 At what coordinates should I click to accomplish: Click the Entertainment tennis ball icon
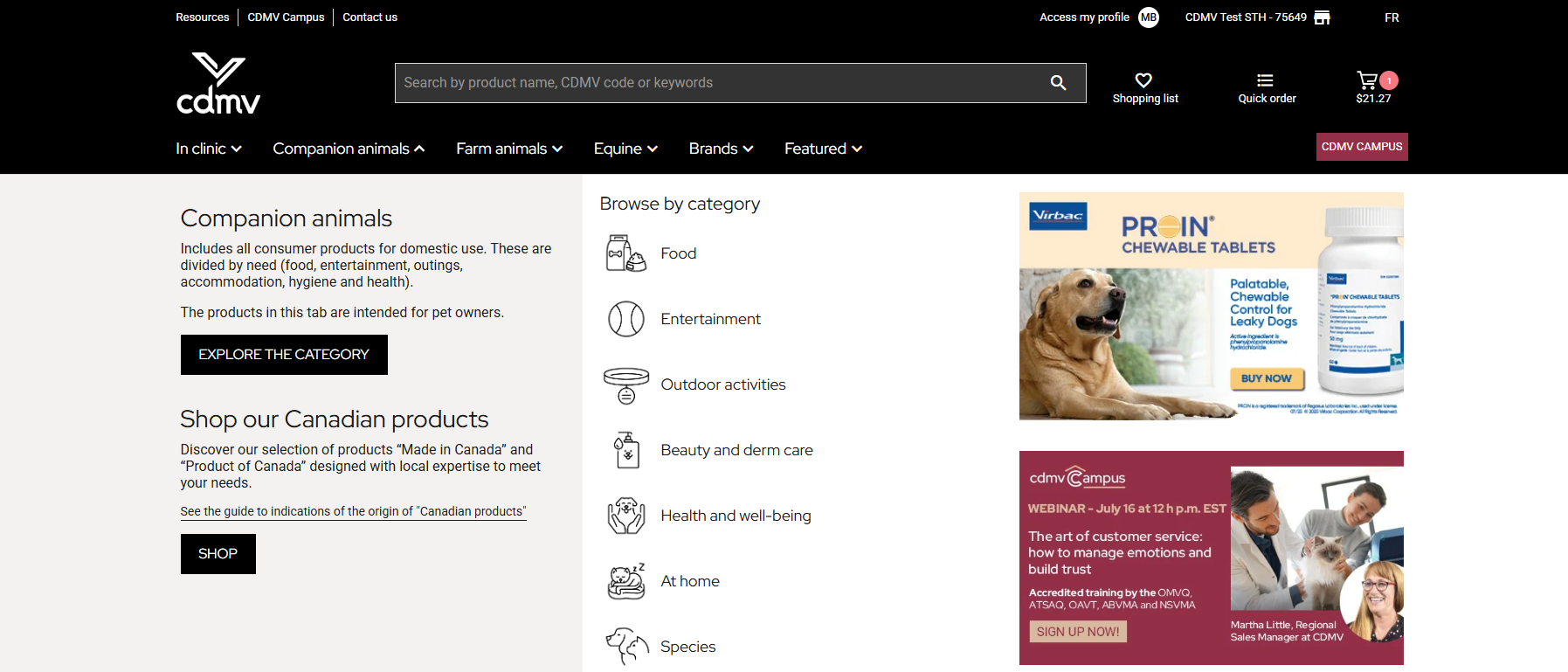click(x=626, y=319)
